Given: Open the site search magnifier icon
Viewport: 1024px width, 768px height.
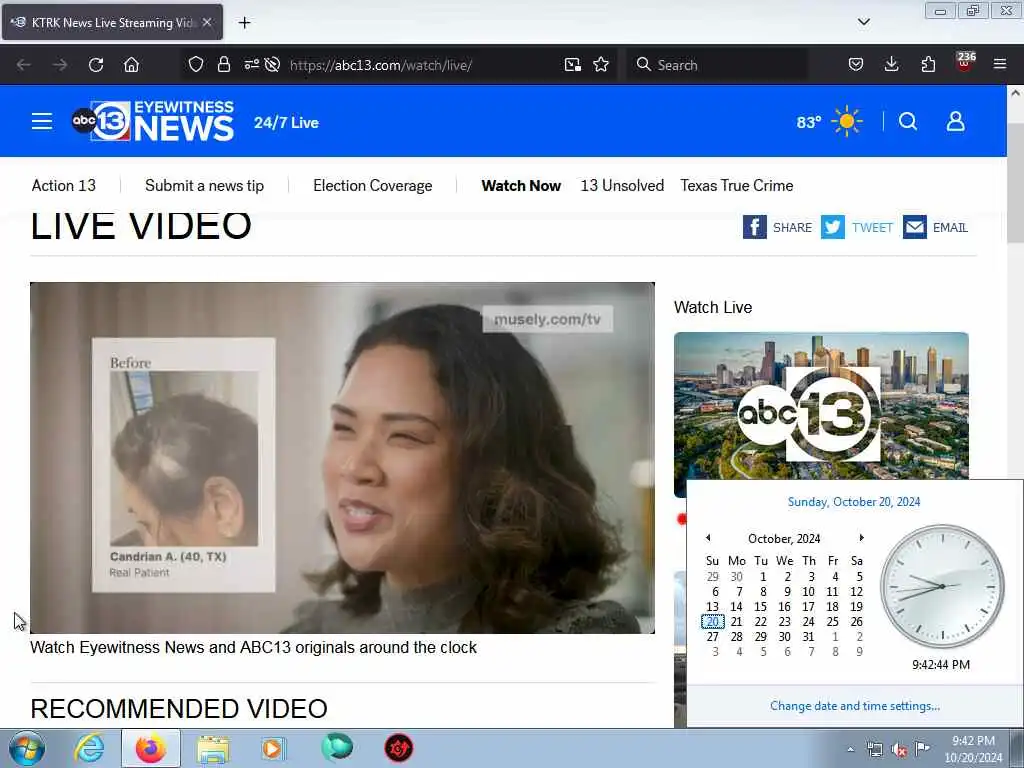Looking at the screenshot, I should click(x=908, y=121).
